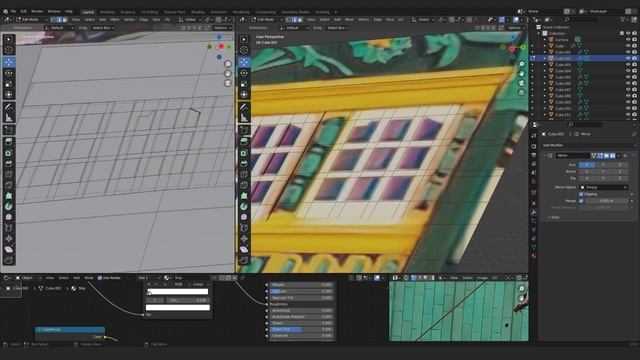Viewport: 640px width, 360px height.
Task: Open the Render menu
Action: point(37,11)
